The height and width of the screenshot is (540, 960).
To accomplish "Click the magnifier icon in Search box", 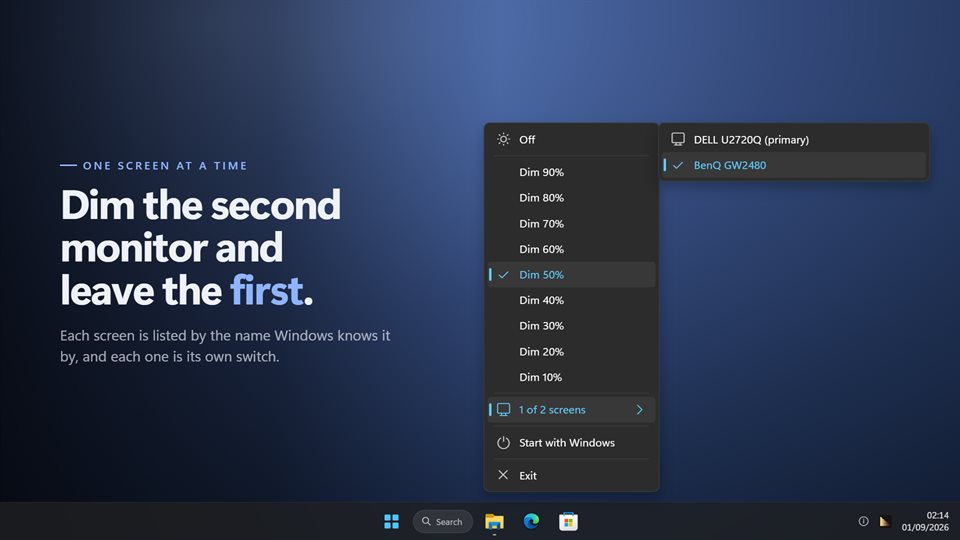I will 426,522.
